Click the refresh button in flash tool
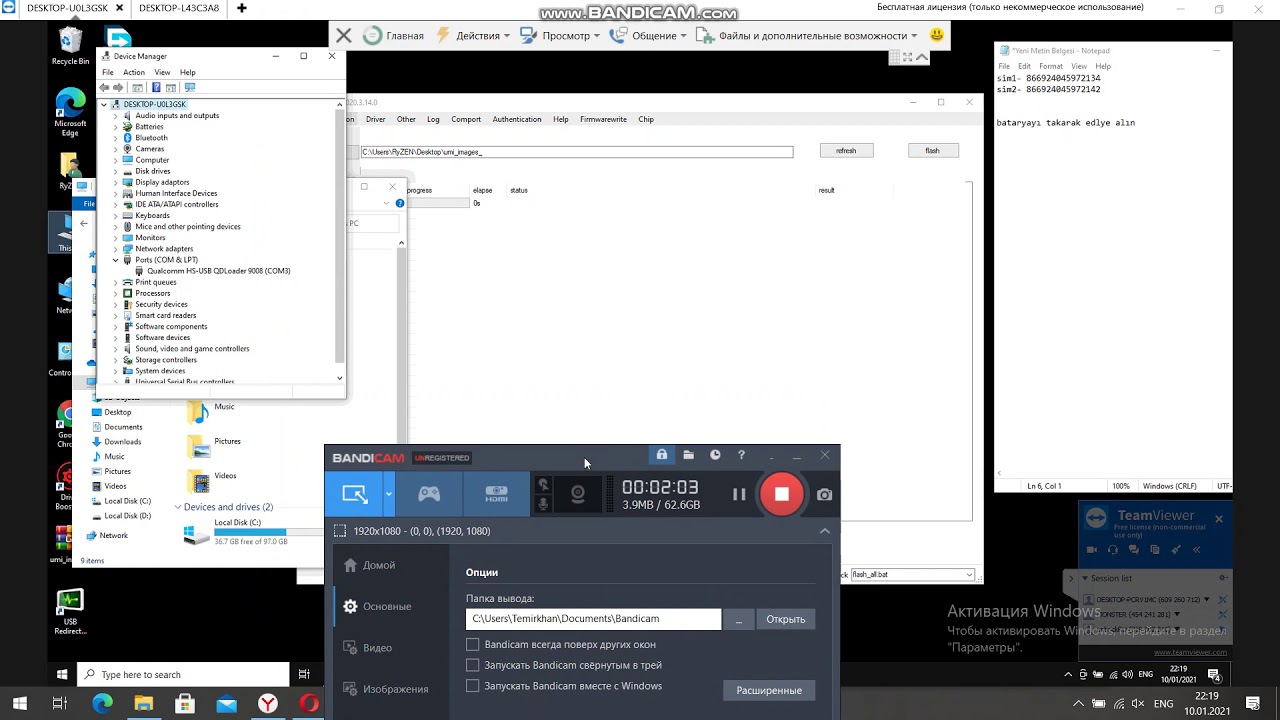The height and width of the screenshot is (720, 1280). pyautogui.click(x=846, y=151)
